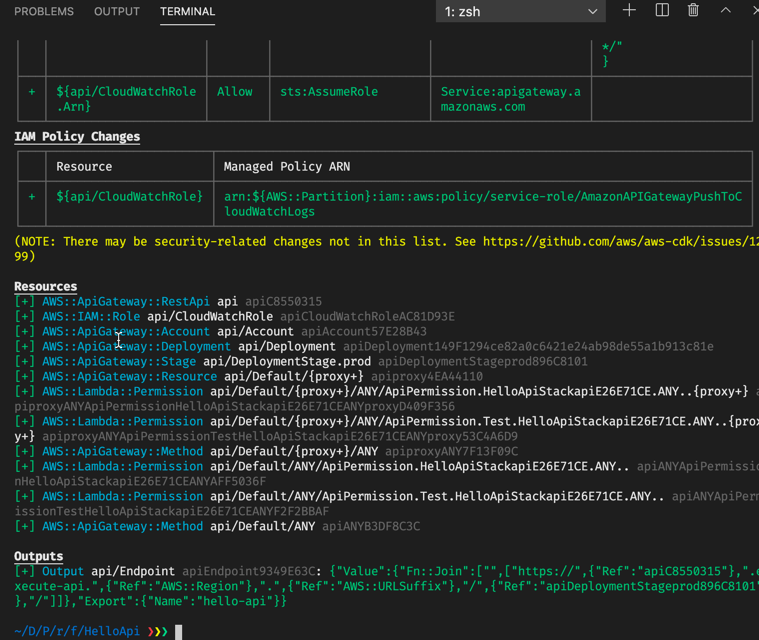Click the '~/D/P/r/f/HelloApi' prompt path

(x=77, y=631)
